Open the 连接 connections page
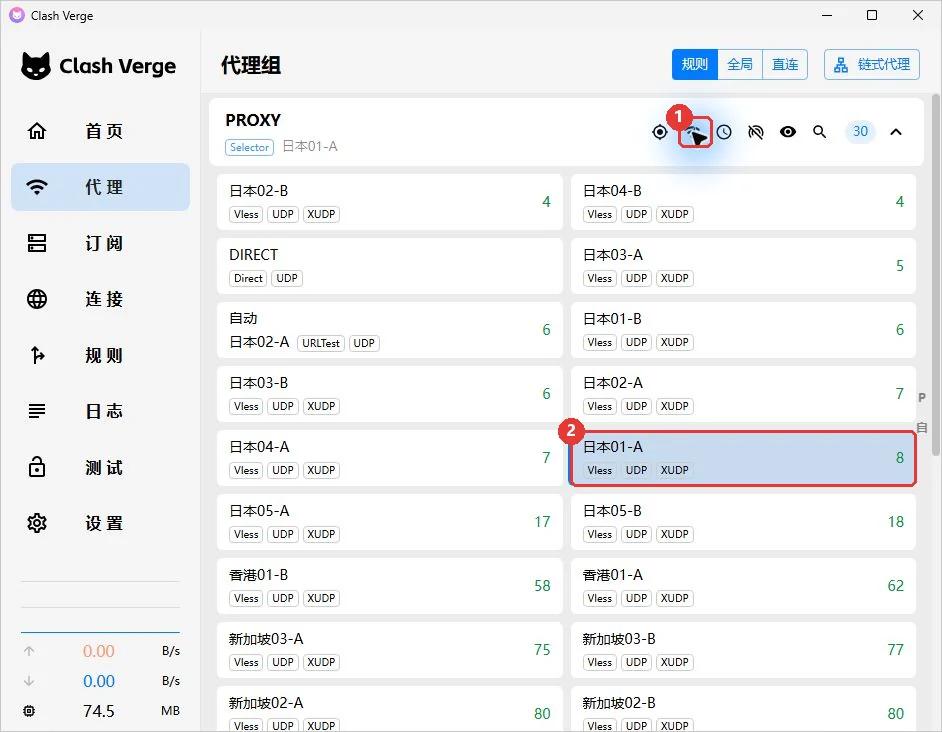This screenshot has width=942, height=732. [100, 299]
